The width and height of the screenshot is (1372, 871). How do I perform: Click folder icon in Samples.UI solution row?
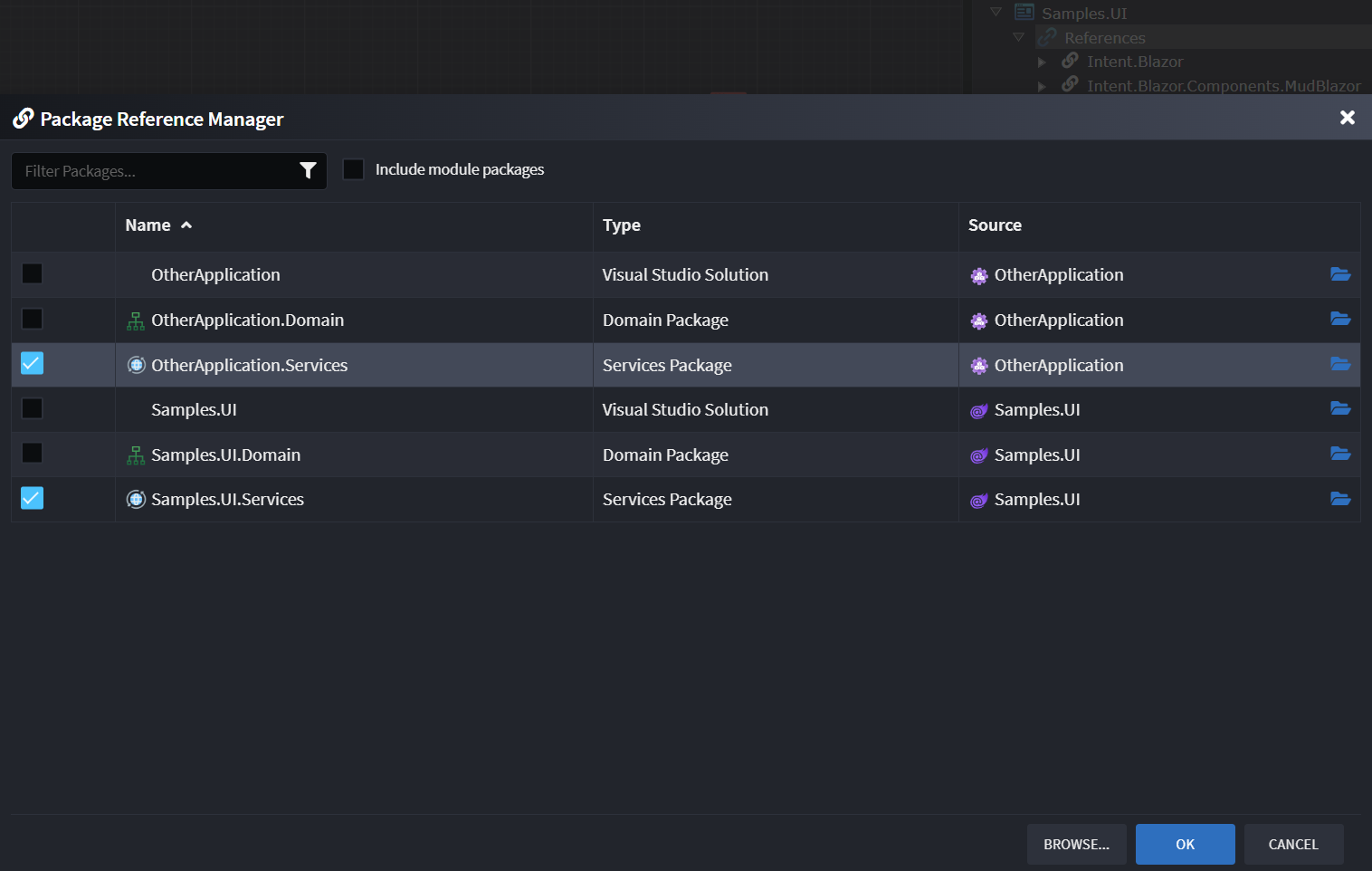[1340, 409]
